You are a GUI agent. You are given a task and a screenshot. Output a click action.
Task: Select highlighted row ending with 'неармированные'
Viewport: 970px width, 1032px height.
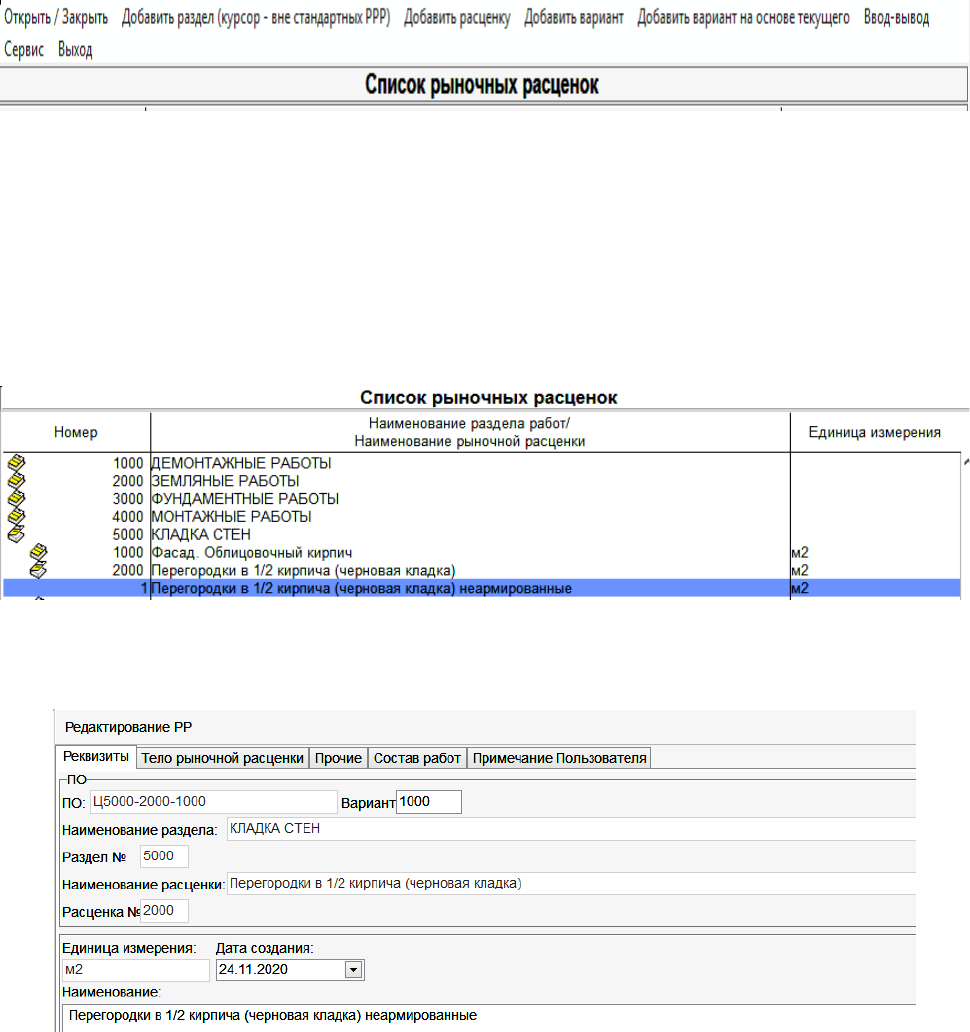click(x=482, y=588)
